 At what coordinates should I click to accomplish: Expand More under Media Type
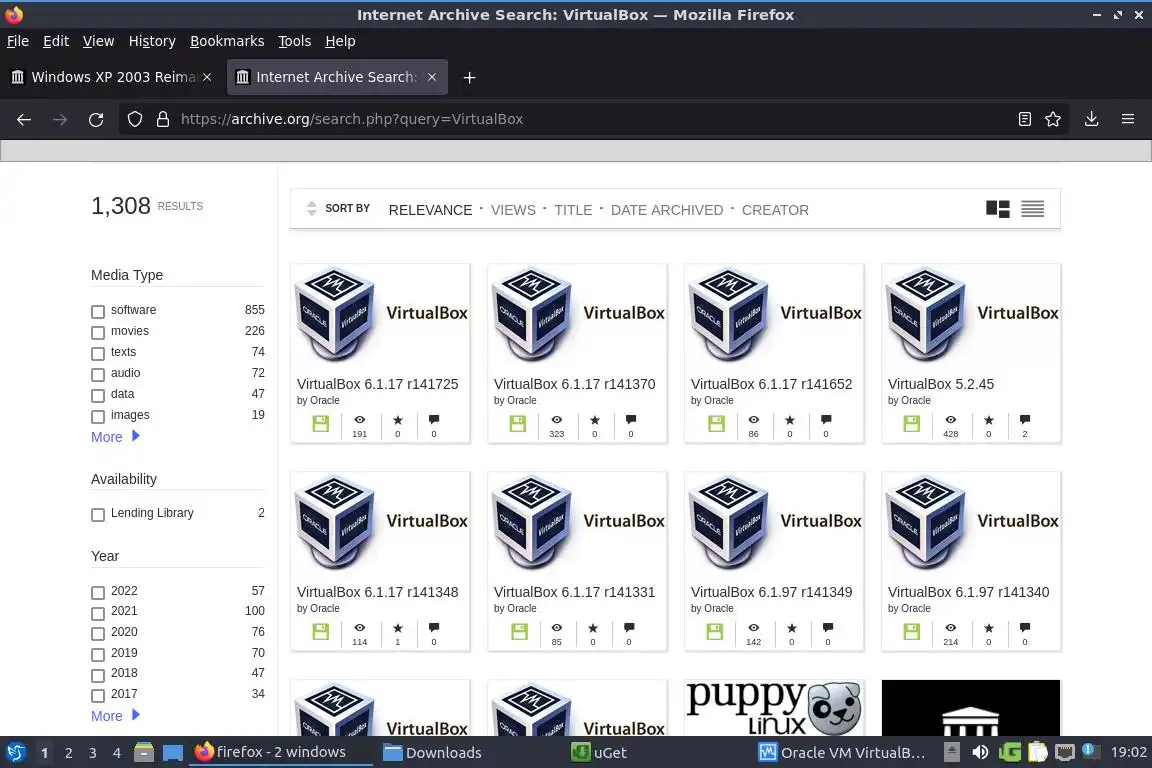(x=115, y=437)
